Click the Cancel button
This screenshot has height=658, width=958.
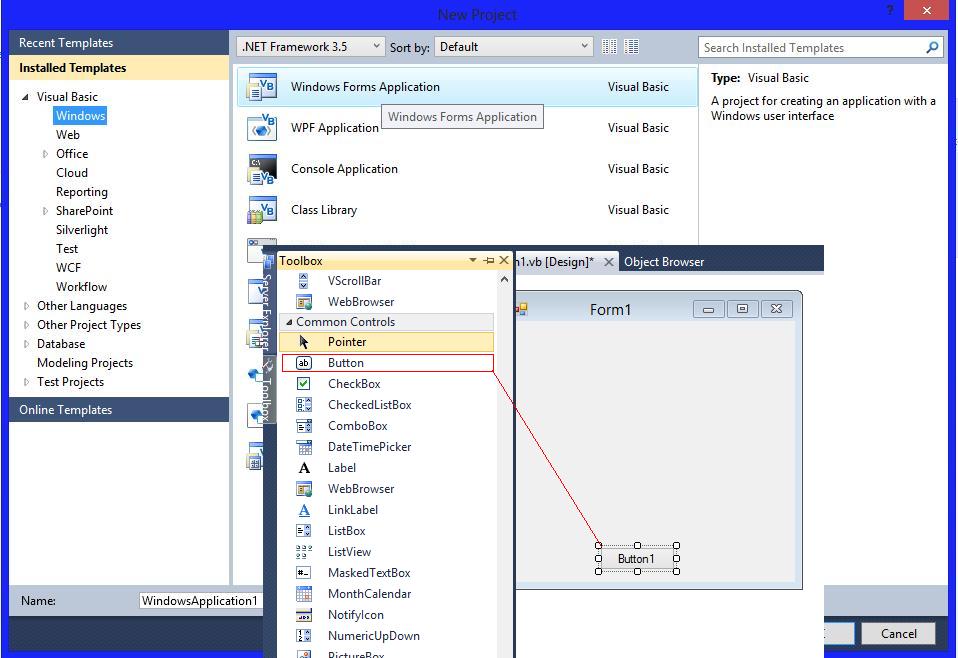899,634
